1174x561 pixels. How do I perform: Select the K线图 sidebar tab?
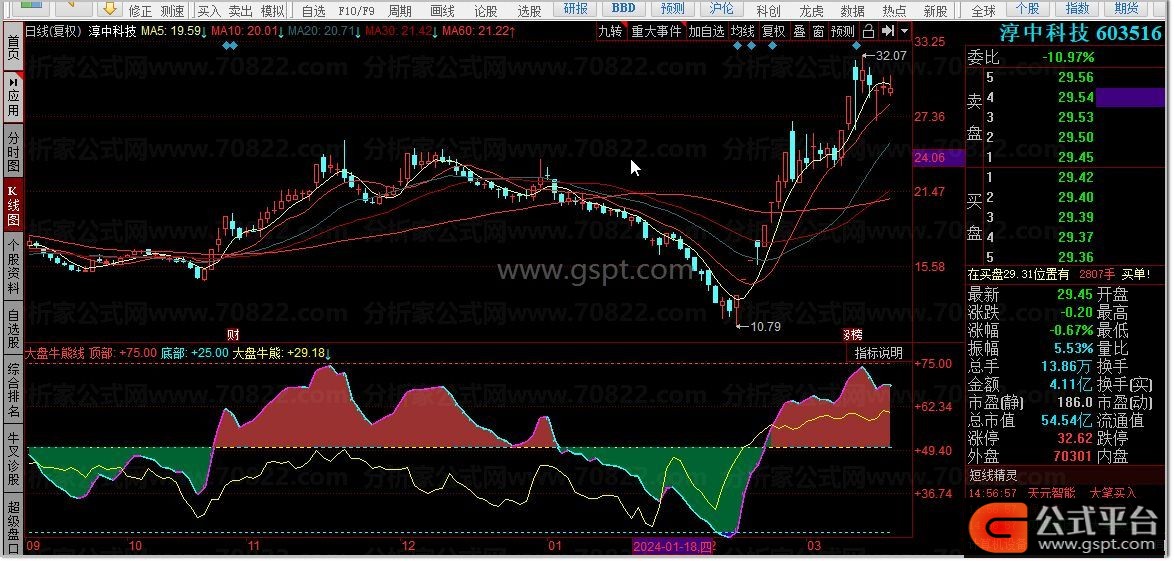tap(13, 204)
